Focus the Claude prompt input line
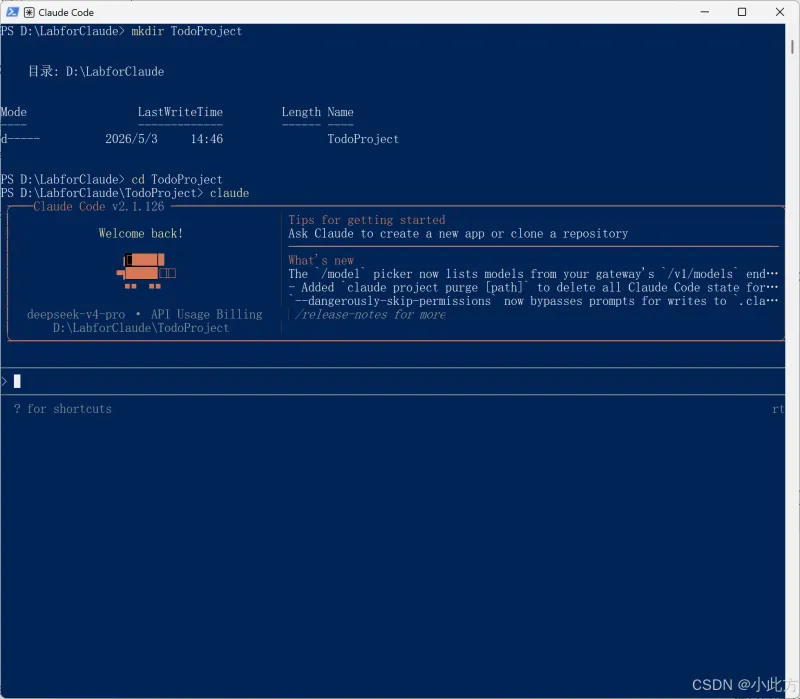The width and height of the screenshot is (800, 699). [x=393, y=381]
